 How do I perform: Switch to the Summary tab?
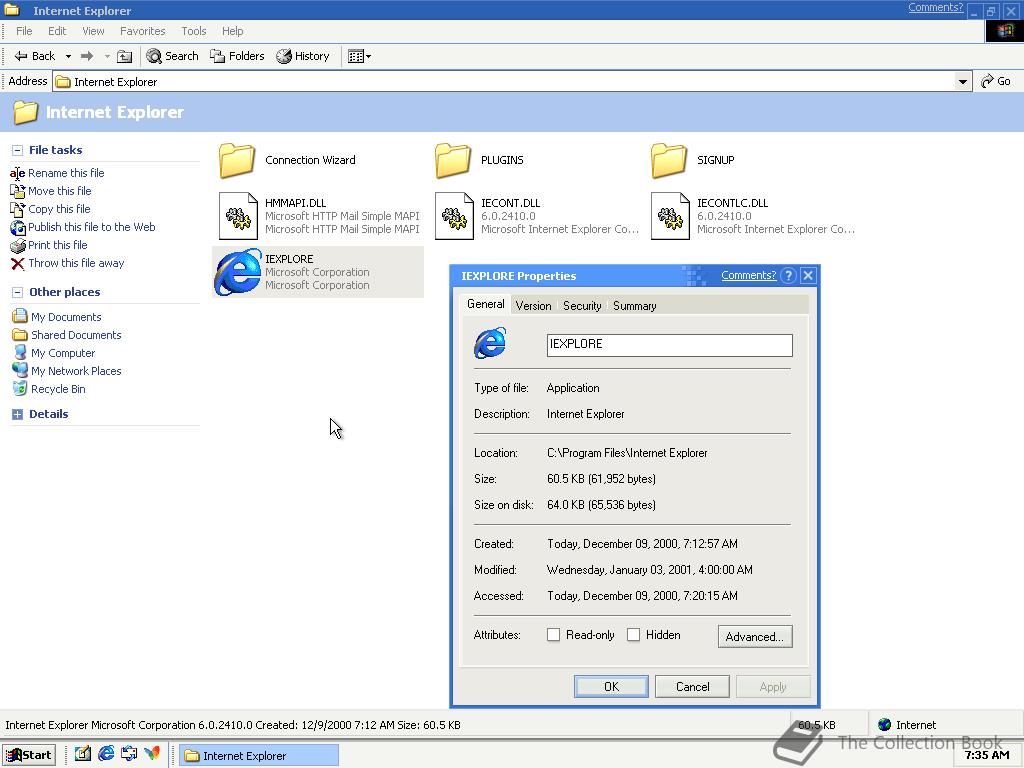(x=634, y=306)
